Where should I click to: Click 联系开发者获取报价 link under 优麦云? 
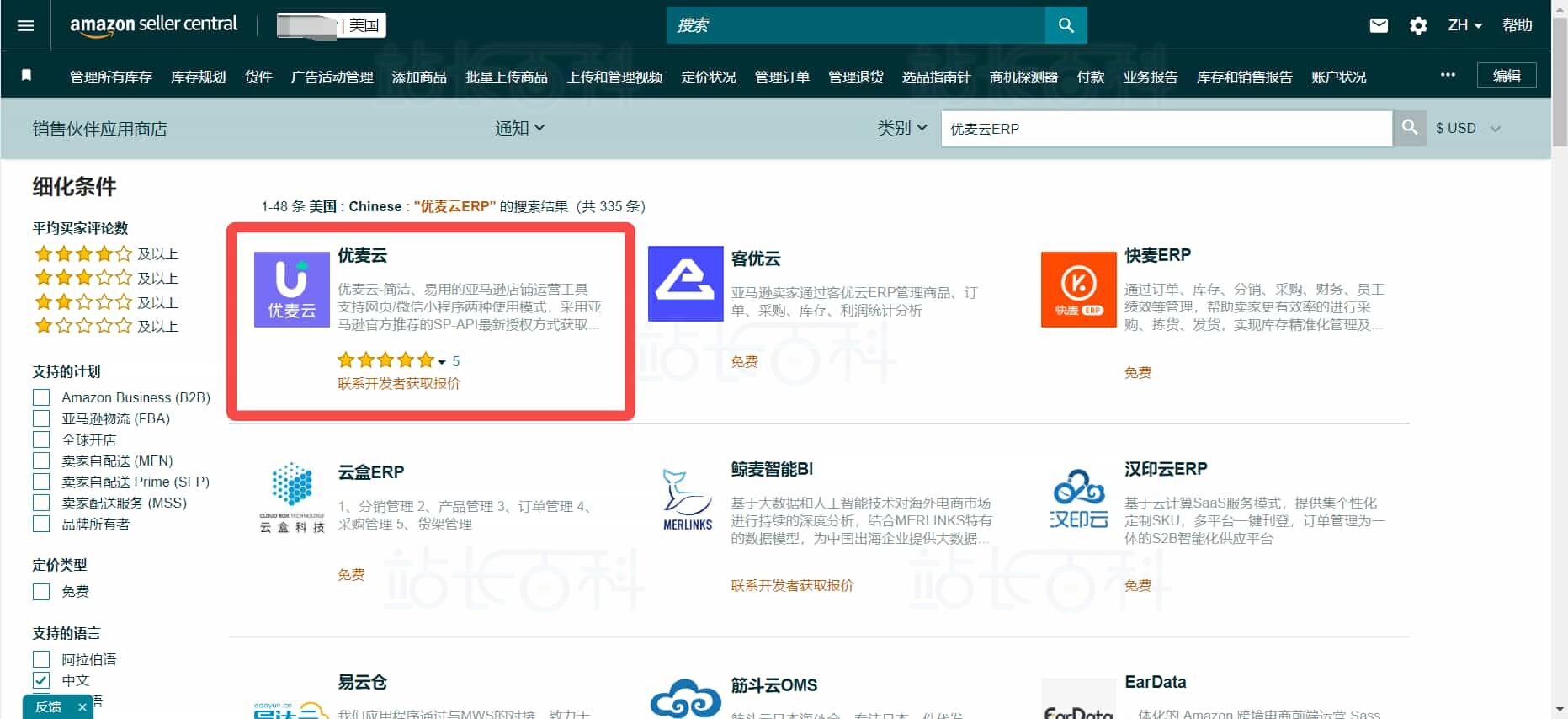(399, 384)
